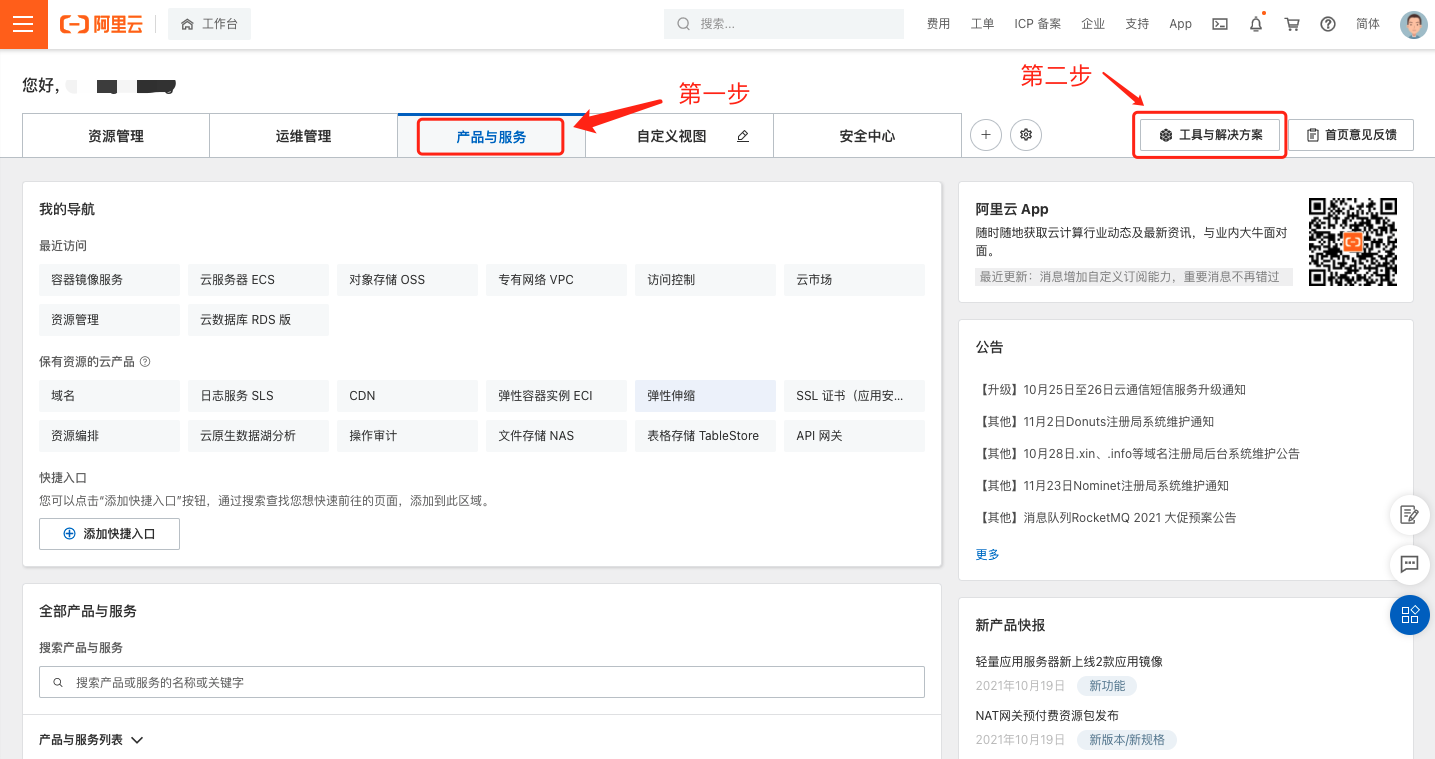Image resolution: width=1435 pixels, height=759 pixels.
Task: Open 工单 menu in top bar
Action: (x=982, y=24)
